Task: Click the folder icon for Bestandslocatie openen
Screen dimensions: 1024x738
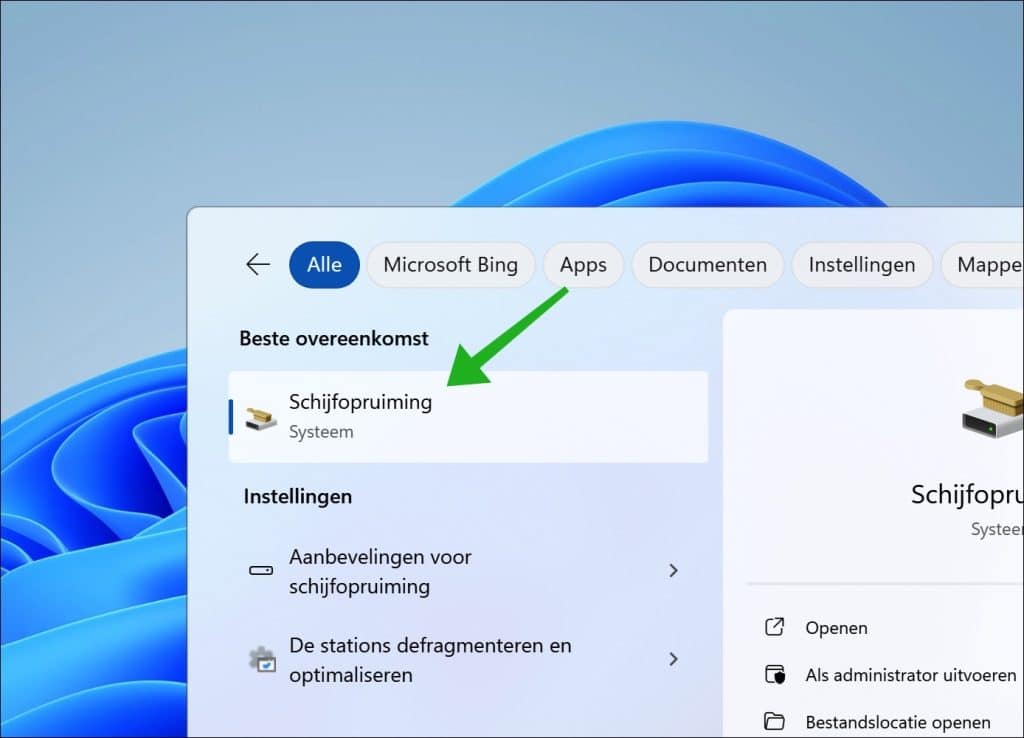Action: tap(774, 721)
